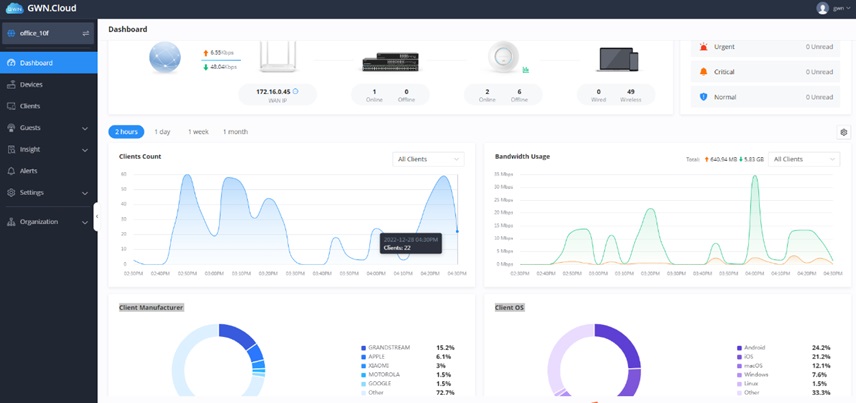This screenshot has height=403, width=856.
Task: Click the info icon next to WAN IP
Action: (295, 91)
